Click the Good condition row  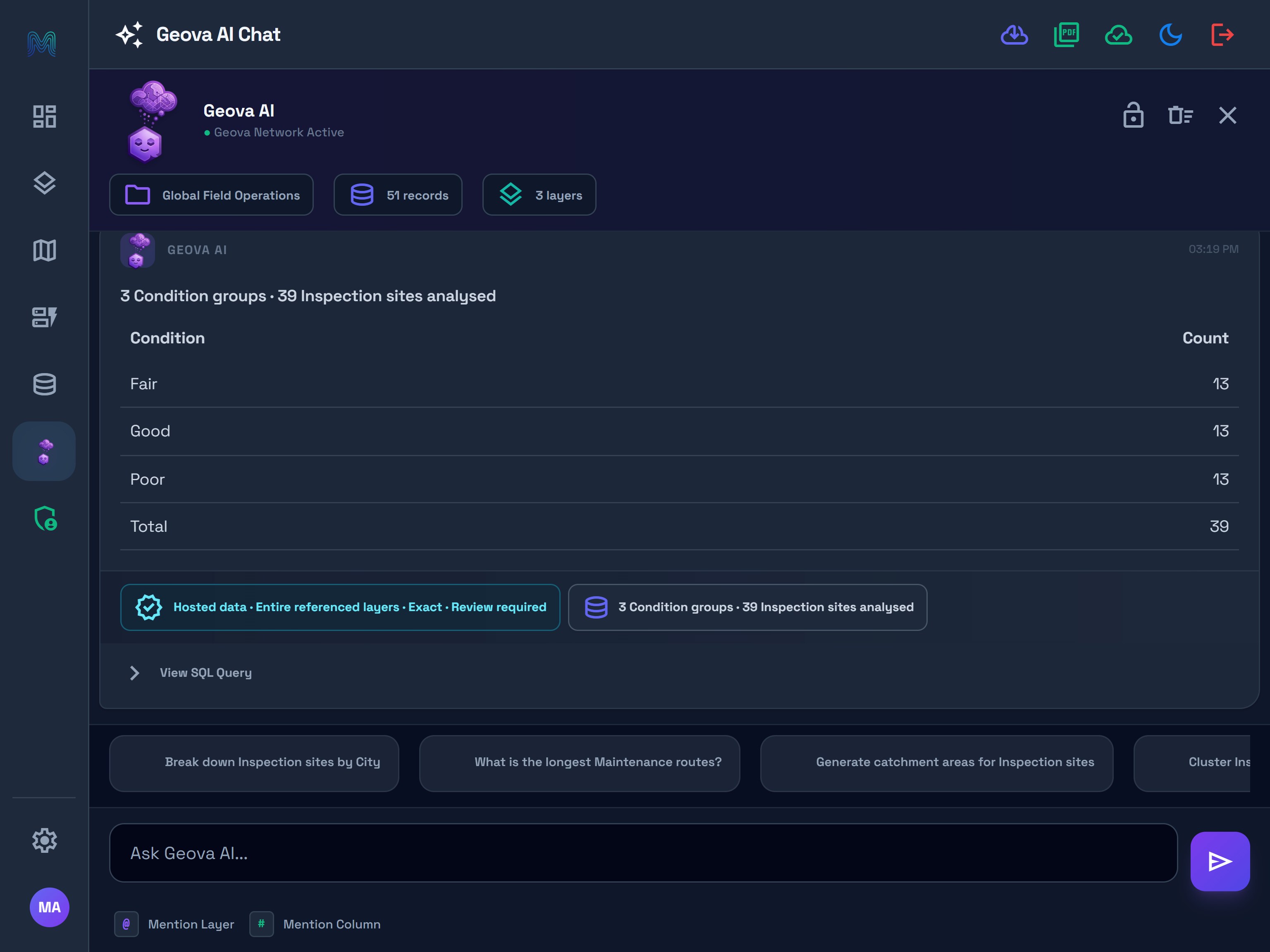click(x=679, y=431)
